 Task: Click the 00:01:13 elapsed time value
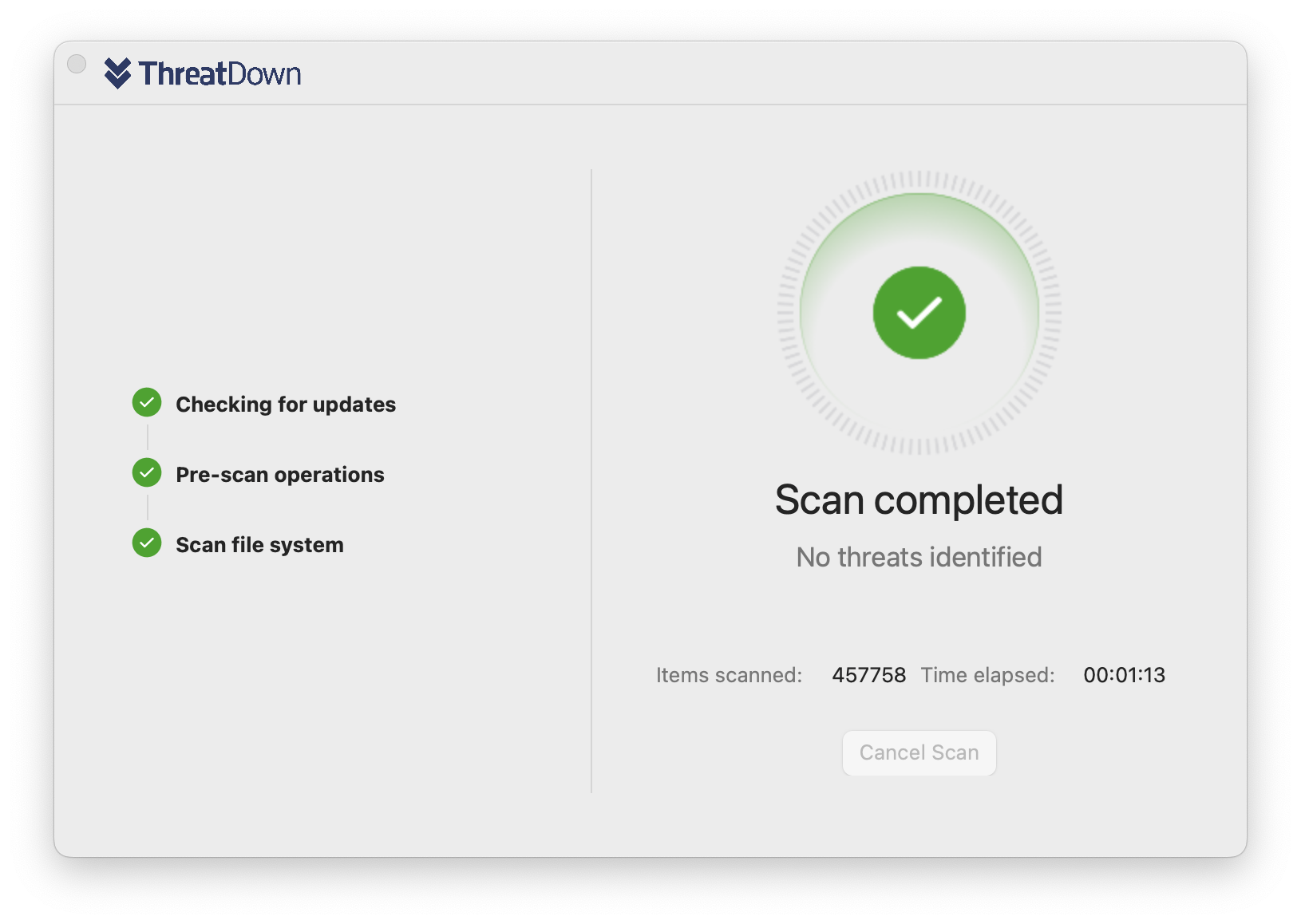click(x=1125, y=675)
